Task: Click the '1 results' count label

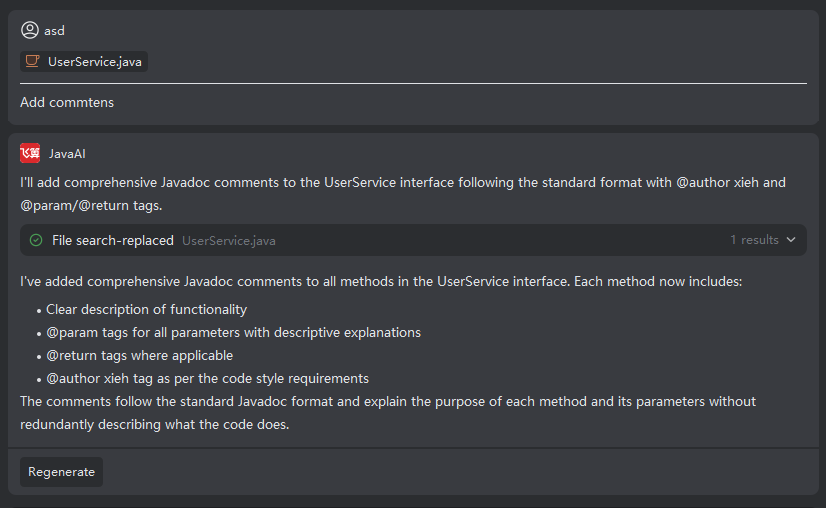Action: point(754,240)
